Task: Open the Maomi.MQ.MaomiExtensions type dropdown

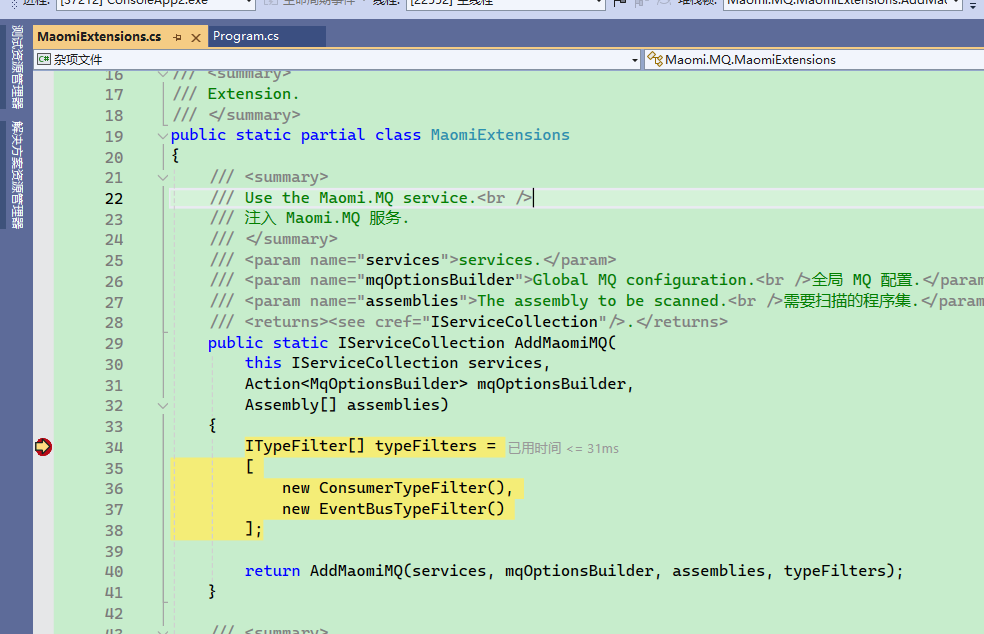Action: click(x=812, y=60)
